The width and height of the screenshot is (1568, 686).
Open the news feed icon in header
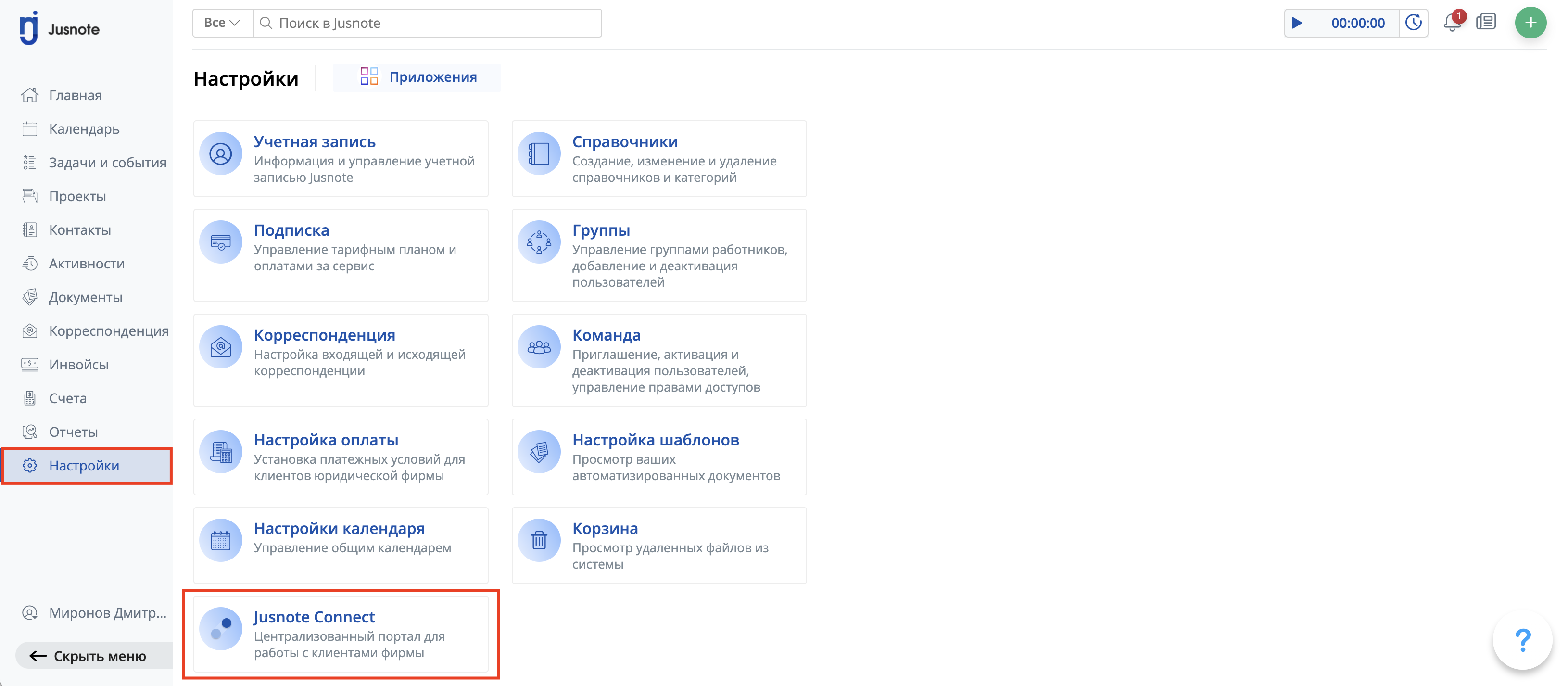tap(1486, 22)
